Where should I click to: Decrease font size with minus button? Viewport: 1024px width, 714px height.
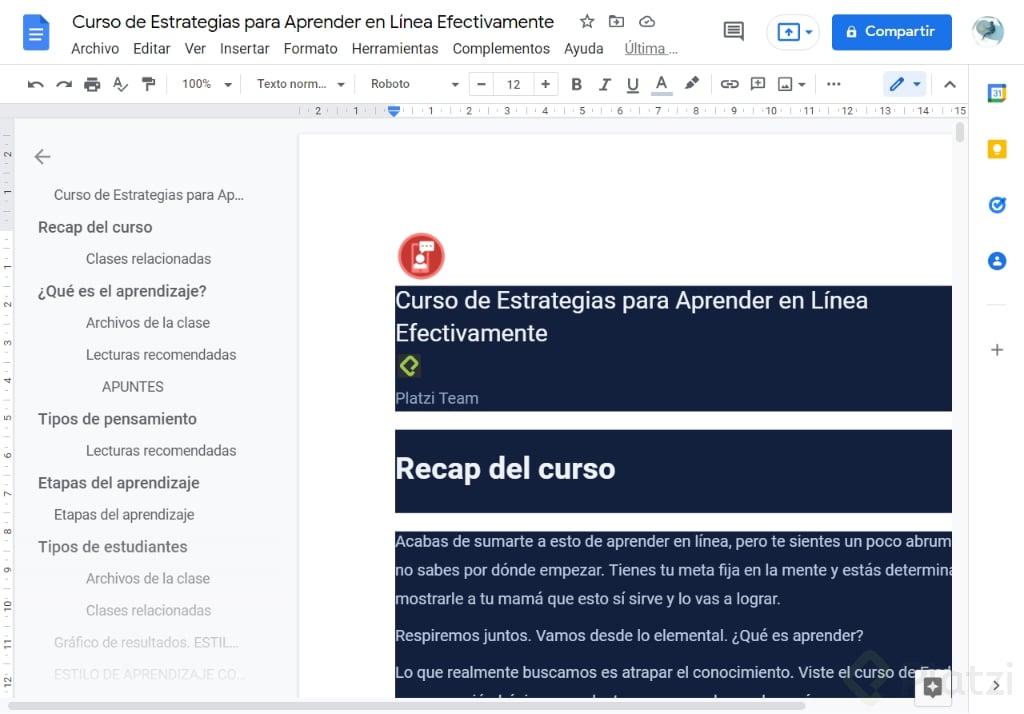coord(481,84)
